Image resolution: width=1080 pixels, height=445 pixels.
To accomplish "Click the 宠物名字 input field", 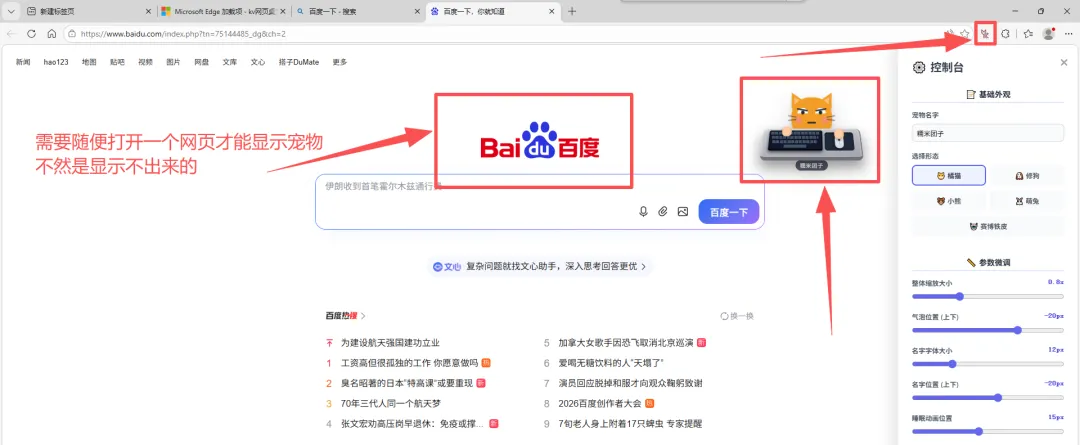I will click(x=988, y=133).
